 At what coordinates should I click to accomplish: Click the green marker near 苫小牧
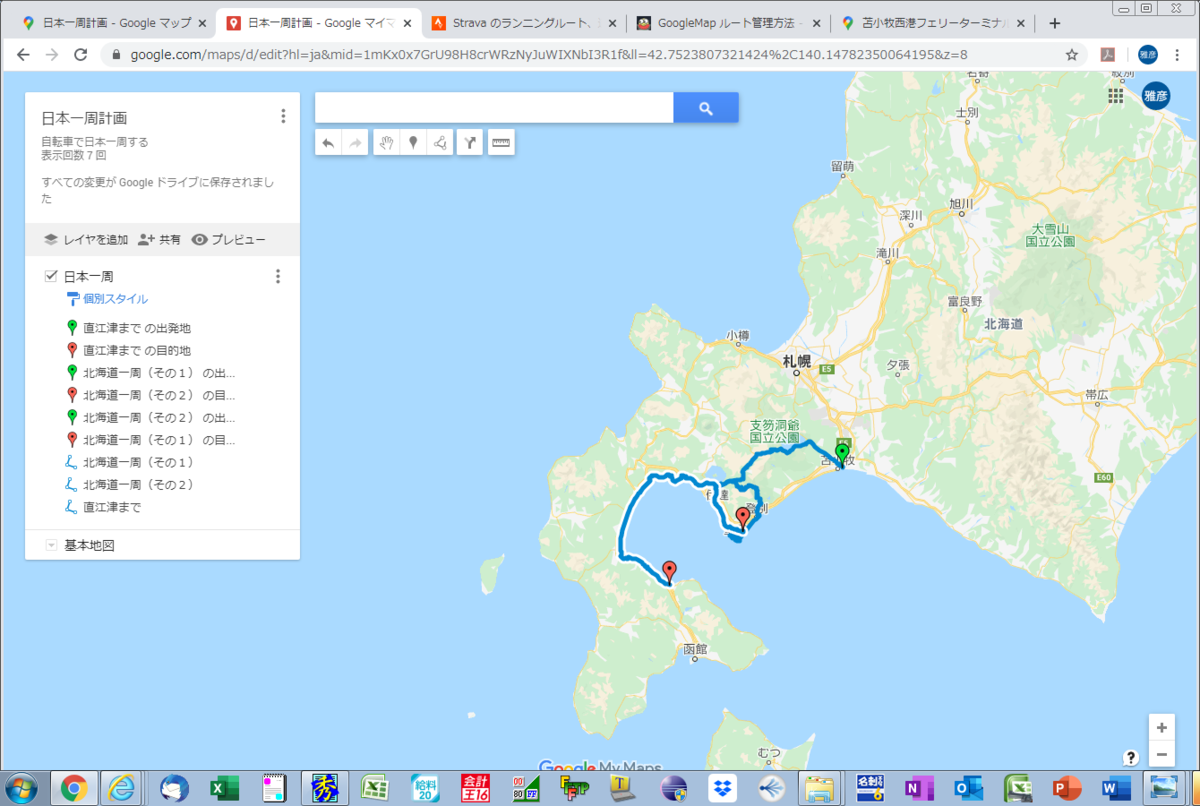(x=843, y=456)
